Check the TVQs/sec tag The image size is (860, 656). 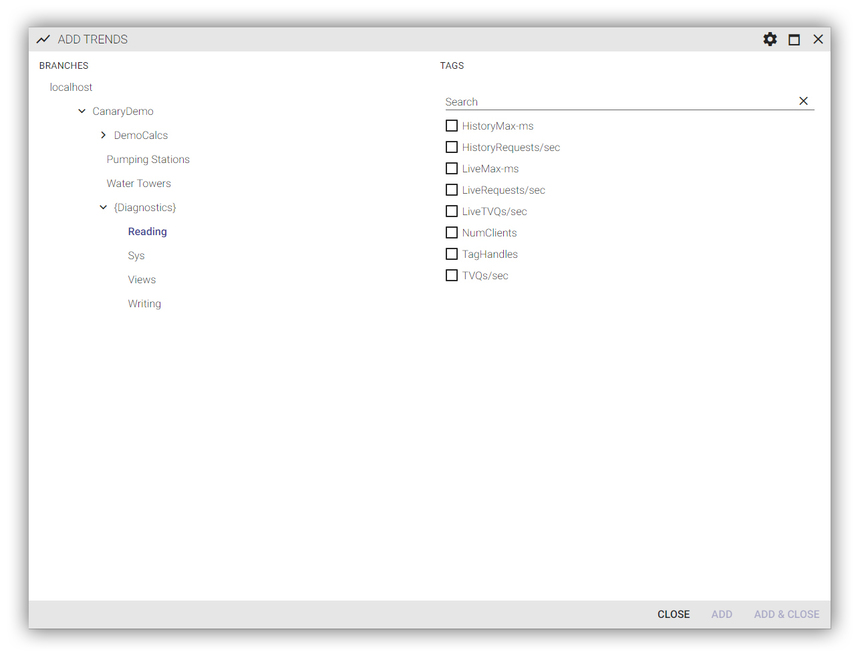point(451,275)
